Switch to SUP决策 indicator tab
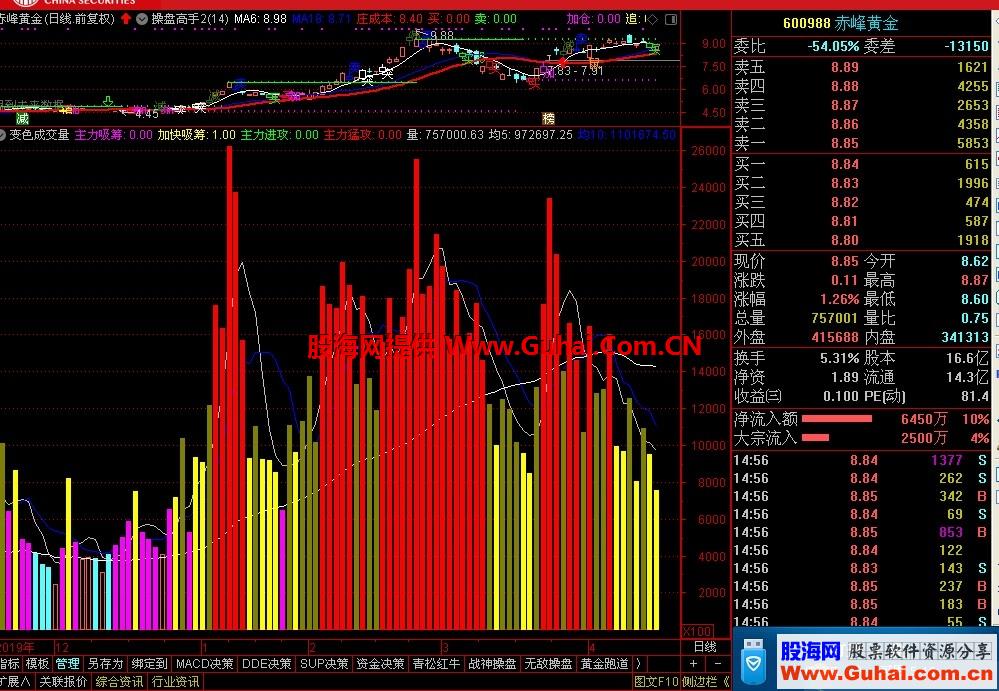The height and width of the screenshot is (691, 999). point(324,664)
